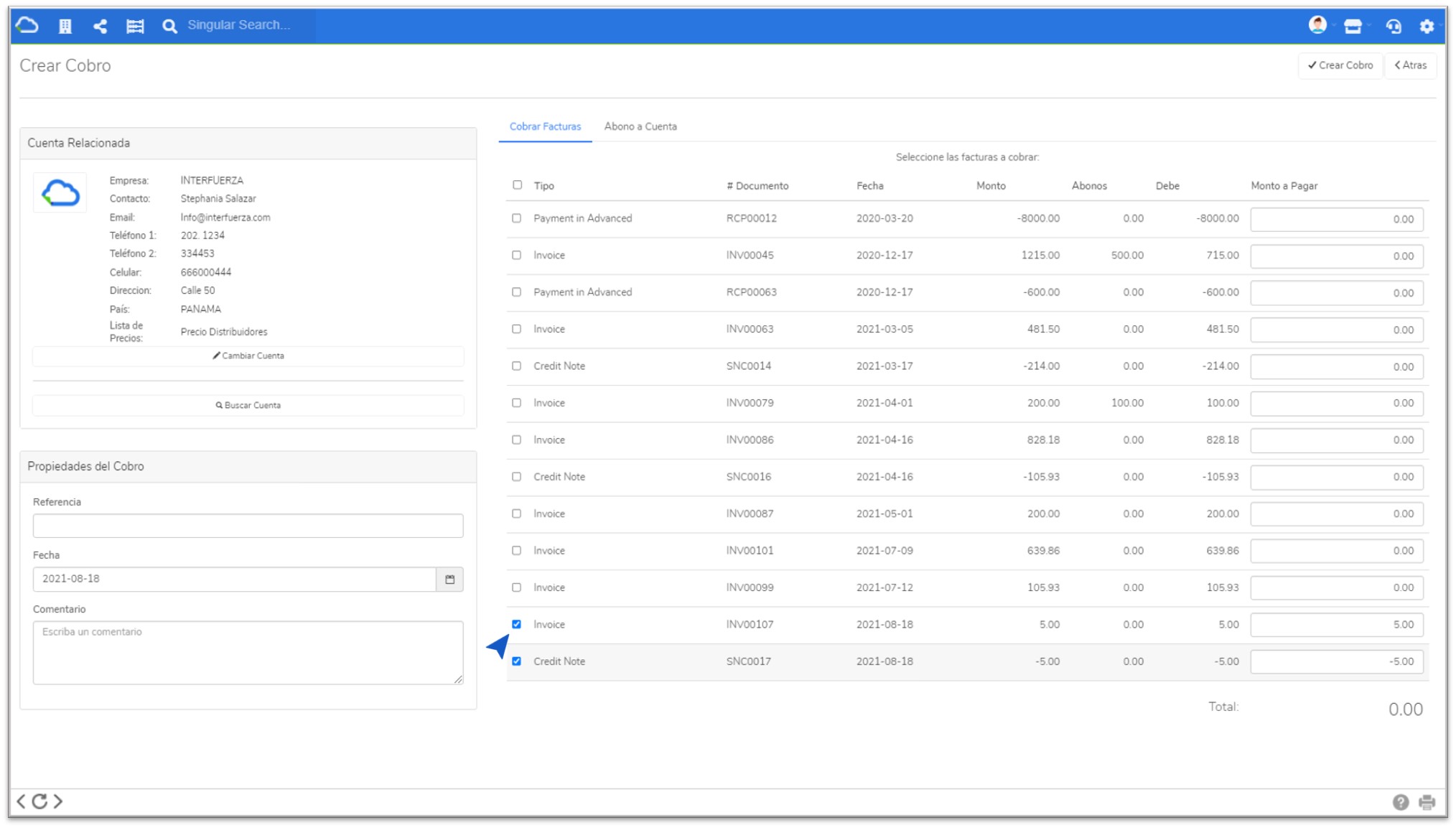Check the INV00079 invoice row
This screenshot has height=828, width=1456.
[517, 403]
